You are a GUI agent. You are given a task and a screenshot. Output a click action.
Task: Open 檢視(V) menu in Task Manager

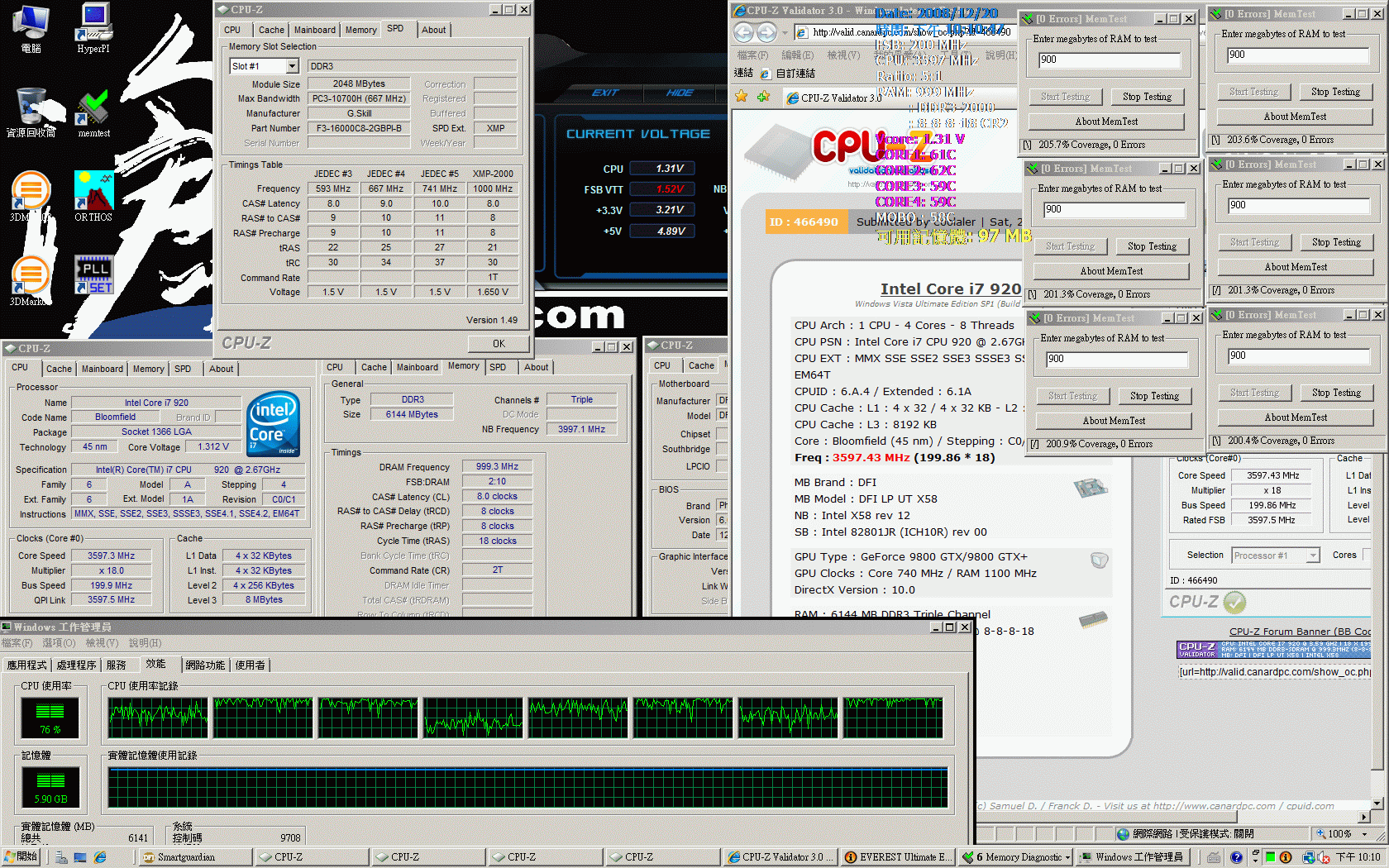(x=102, y=643)
